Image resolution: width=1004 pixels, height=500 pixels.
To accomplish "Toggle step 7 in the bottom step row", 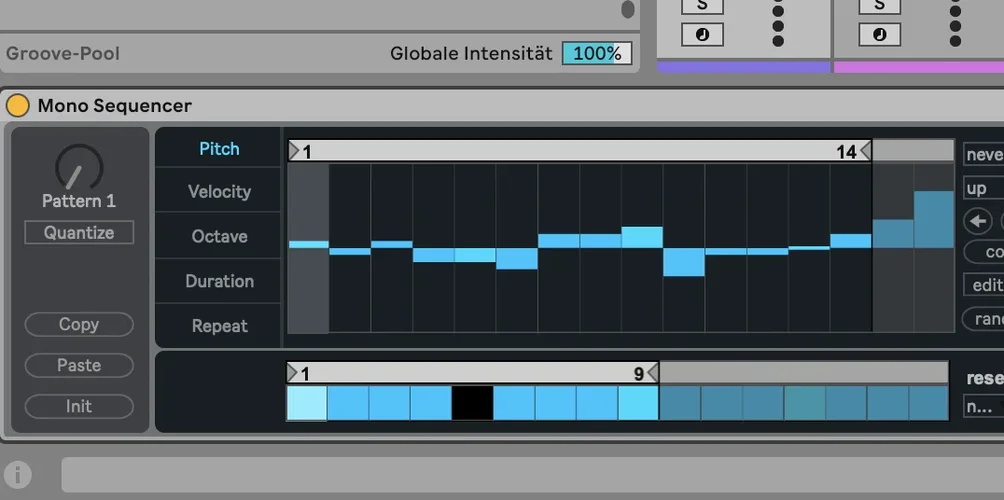I will tap(556, 403).
